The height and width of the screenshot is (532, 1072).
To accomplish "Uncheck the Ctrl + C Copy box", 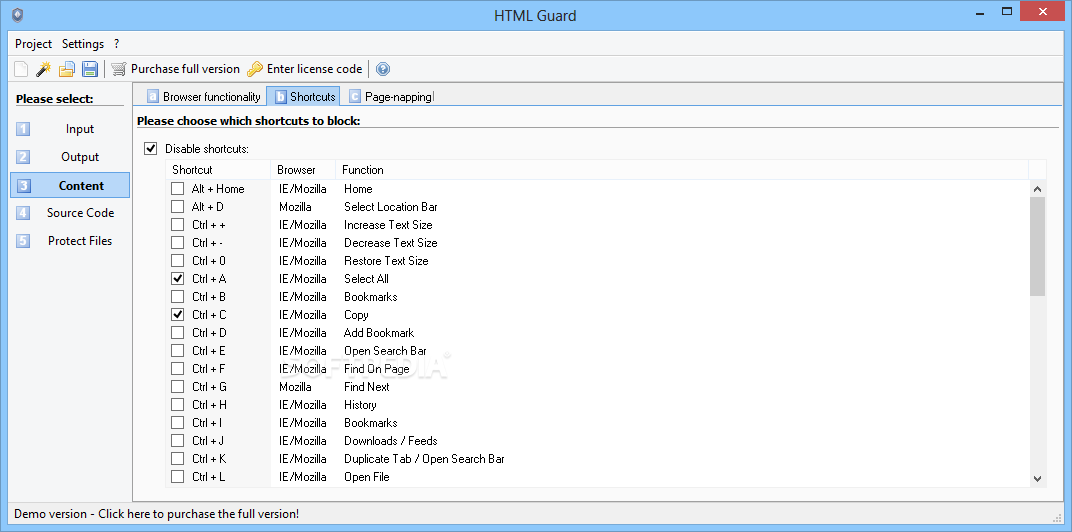I will coord(178,315).
